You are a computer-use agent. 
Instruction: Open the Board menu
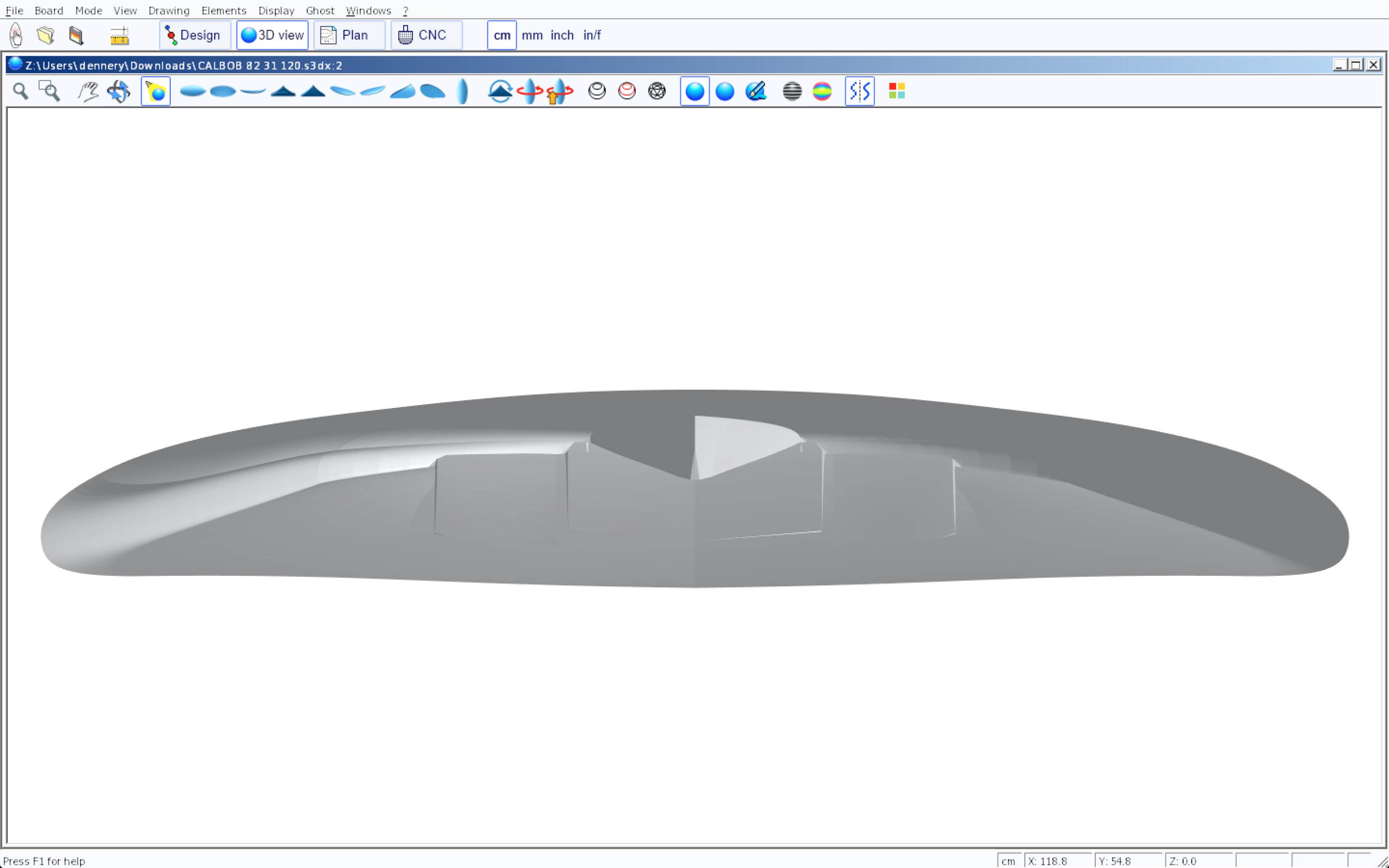coord(49,10)
